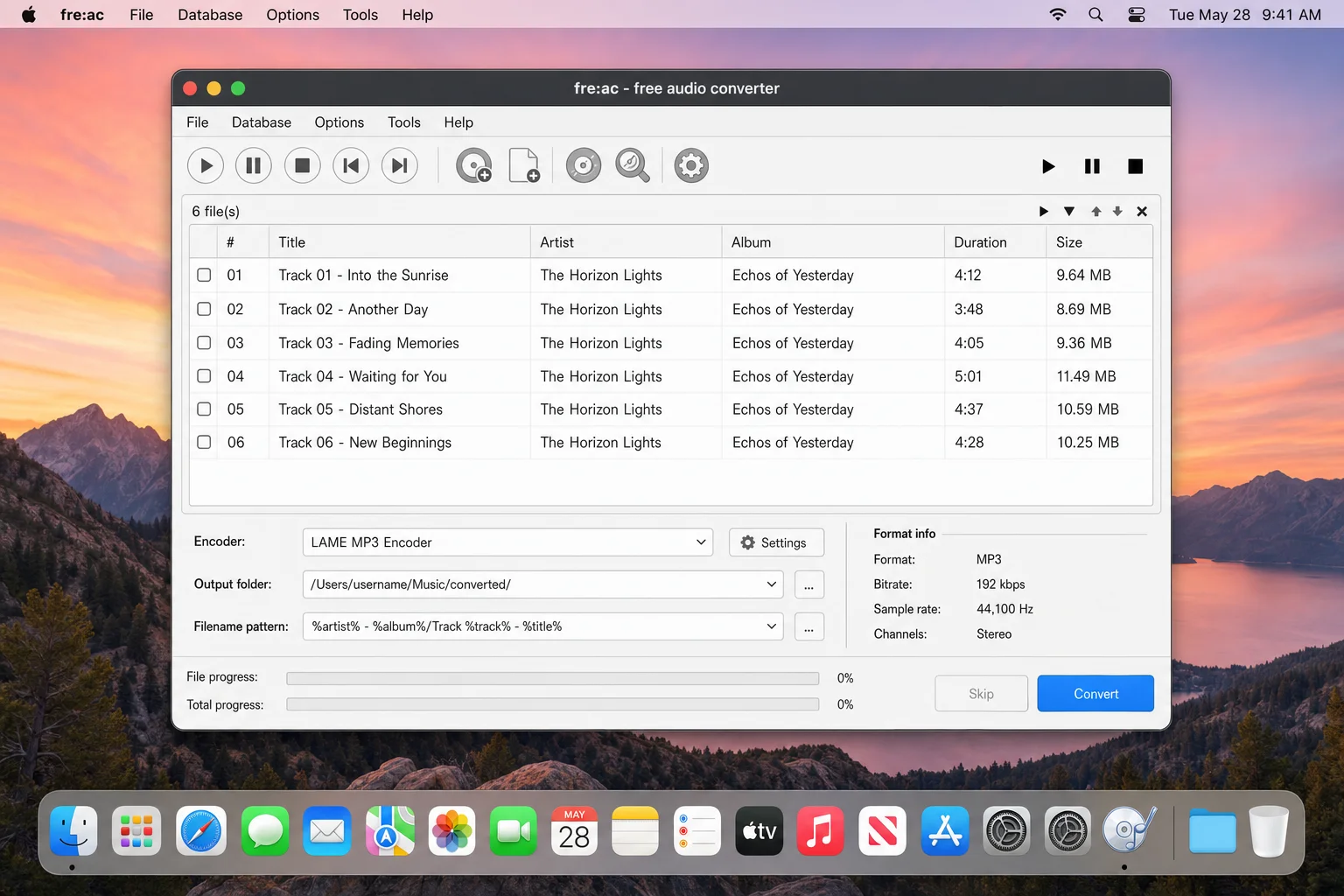
Task: Open Music app from the Dock
Action: 821,831
